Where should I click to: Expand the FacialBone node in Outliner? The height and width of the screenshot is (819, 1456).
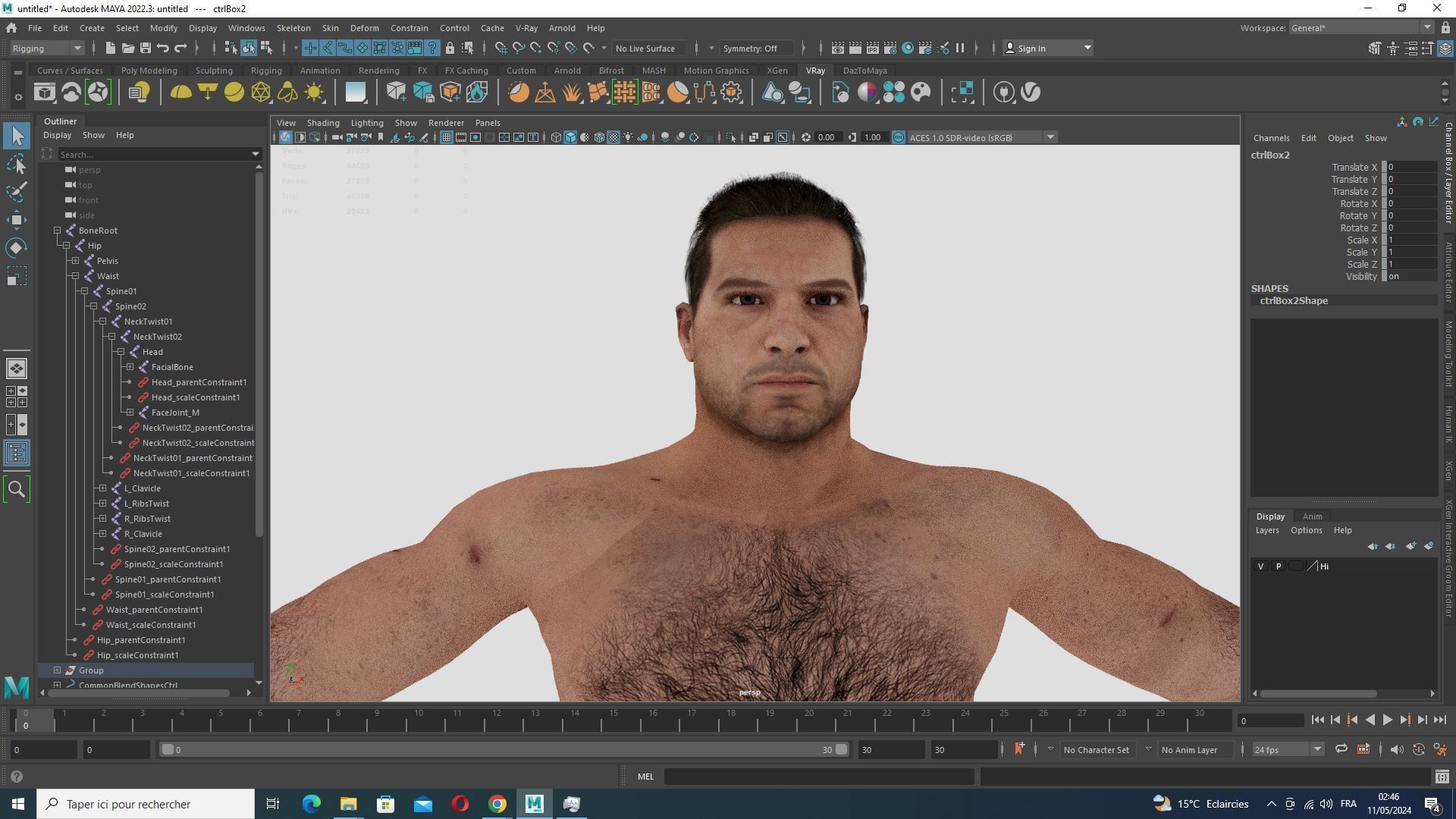[x=130, y=367]
